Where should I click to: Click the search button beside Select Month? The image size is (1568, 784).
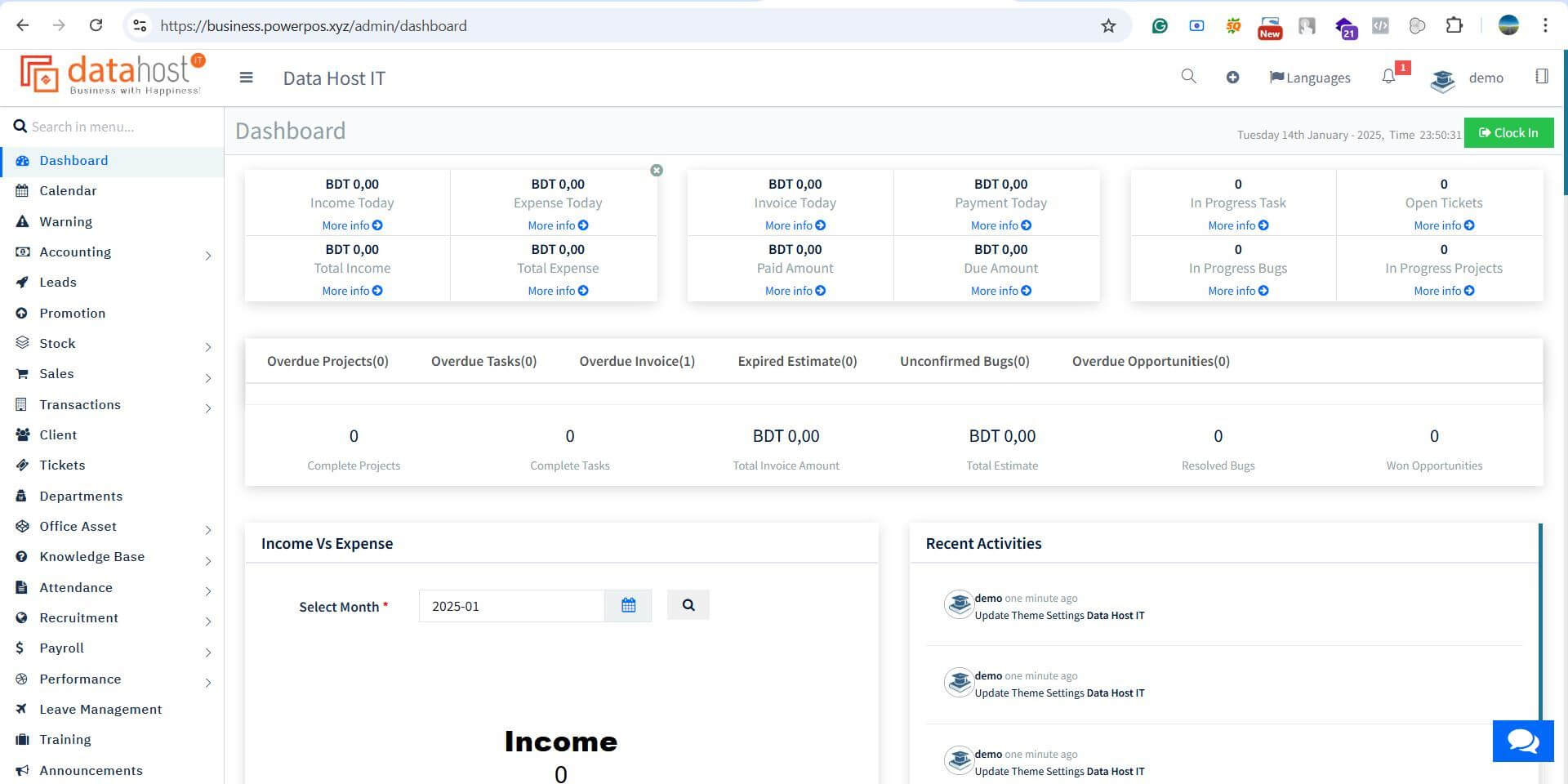[x=688, y=605]
